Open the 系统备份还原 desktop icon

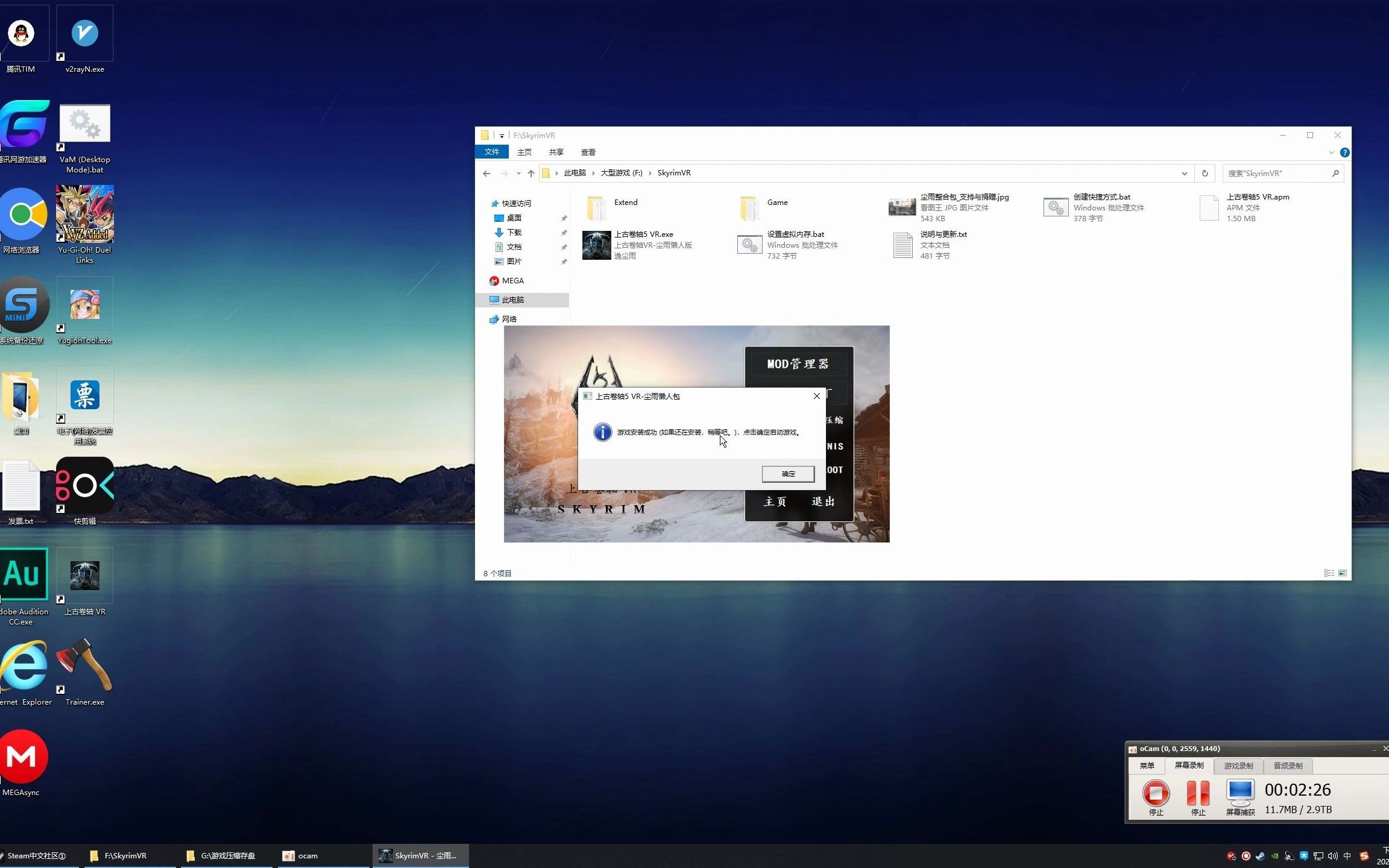coord(22,310)
